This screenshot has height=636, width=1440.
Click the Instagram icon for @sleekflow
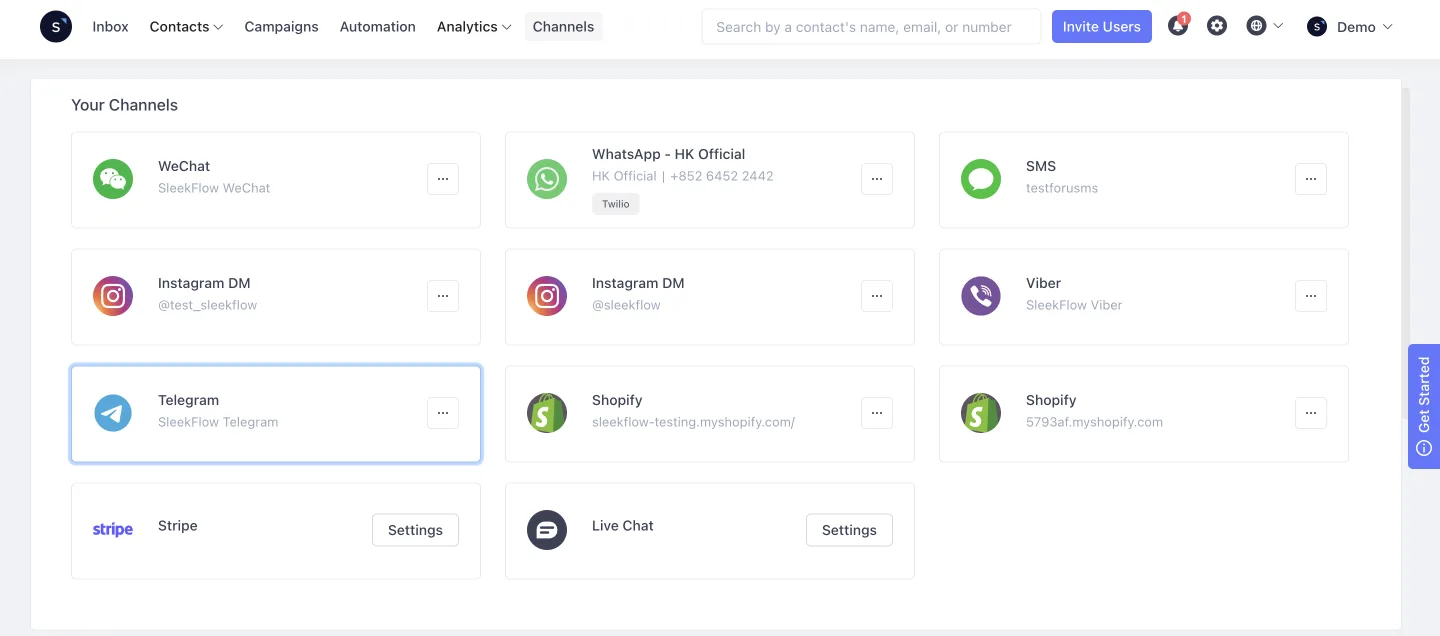pos(546,294)
